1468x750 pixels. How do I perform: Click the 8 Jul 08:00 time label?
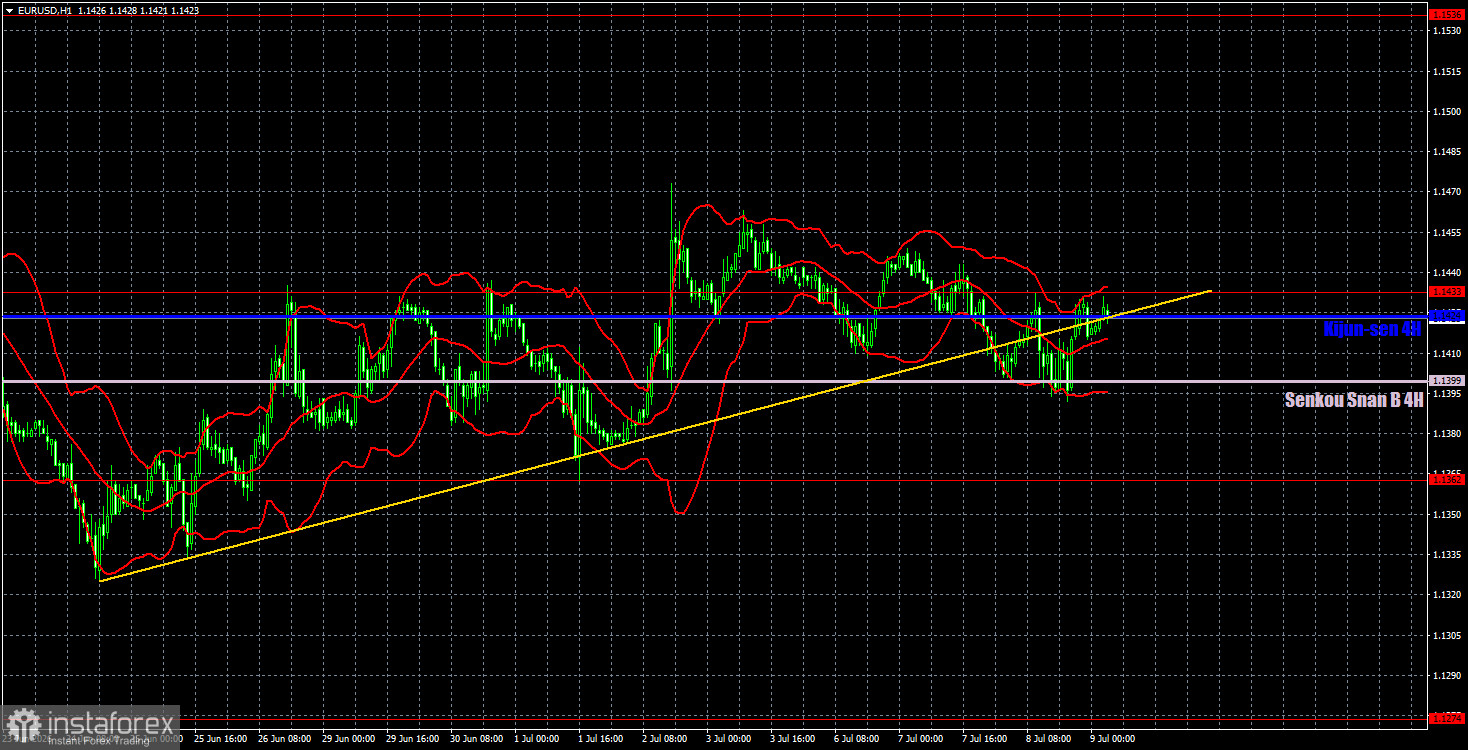(1051, 739)
